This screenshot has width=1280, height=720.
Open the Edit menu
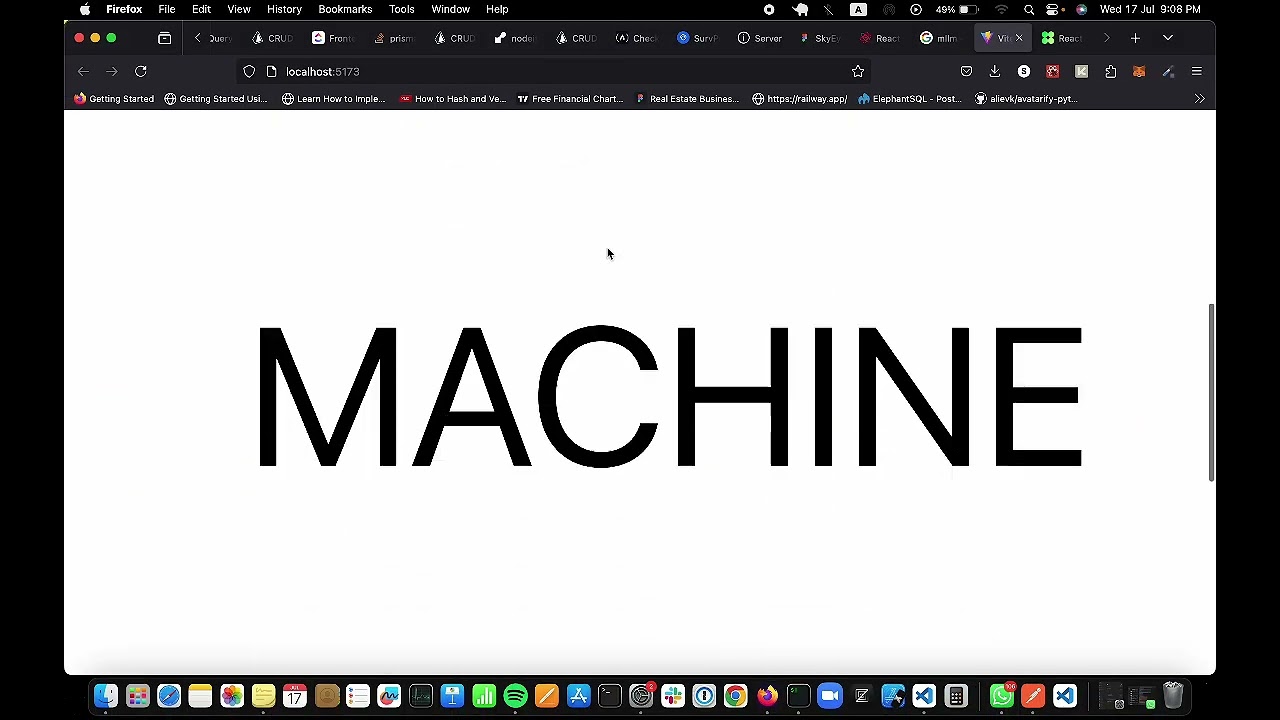(x=201, y=9)
